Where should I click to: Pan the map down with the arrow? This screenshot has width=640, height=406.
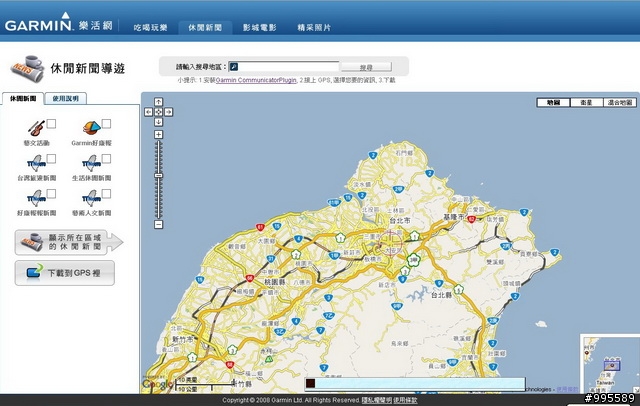click(x=158, y=122)
